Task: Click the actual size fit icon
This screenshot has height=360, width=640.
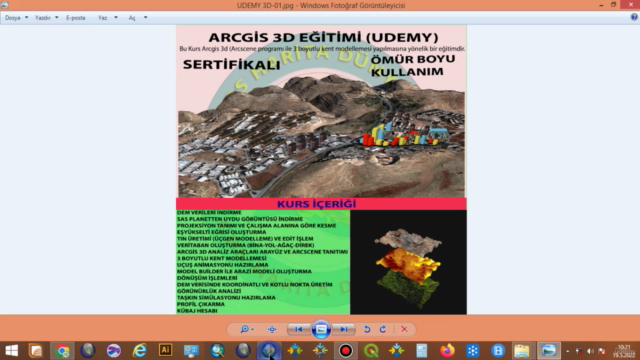Action: [x=272, y=329]
